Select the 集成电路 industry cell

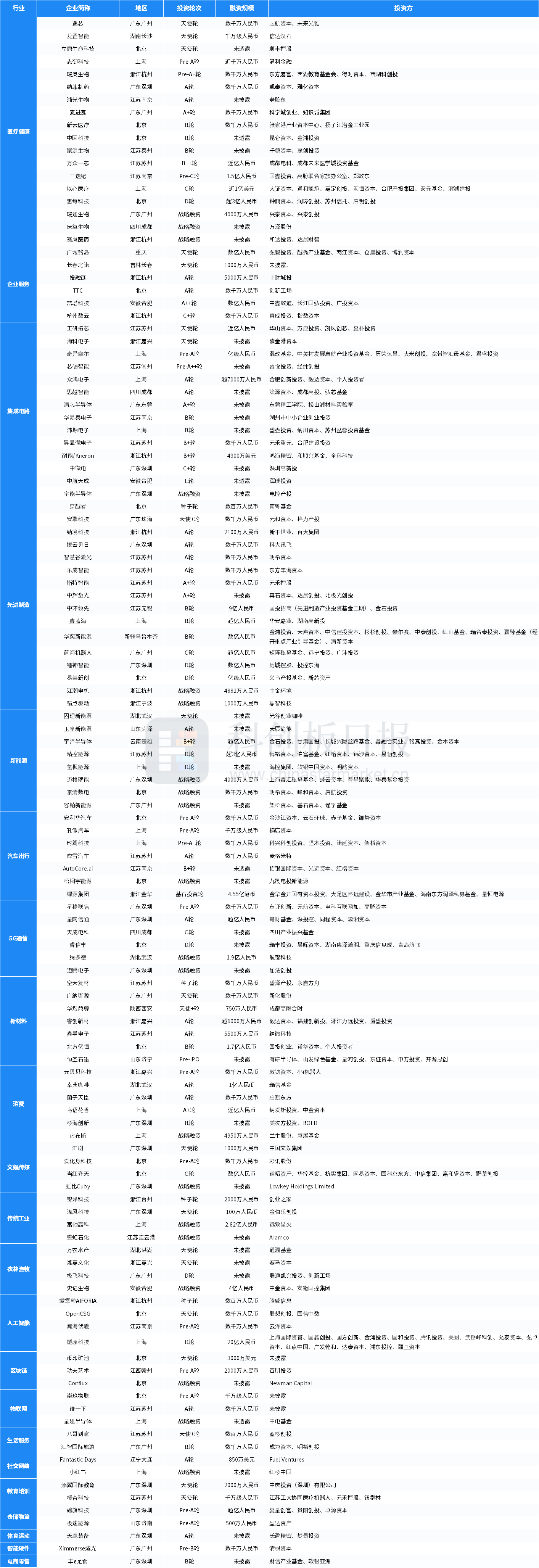pos(18,412)
